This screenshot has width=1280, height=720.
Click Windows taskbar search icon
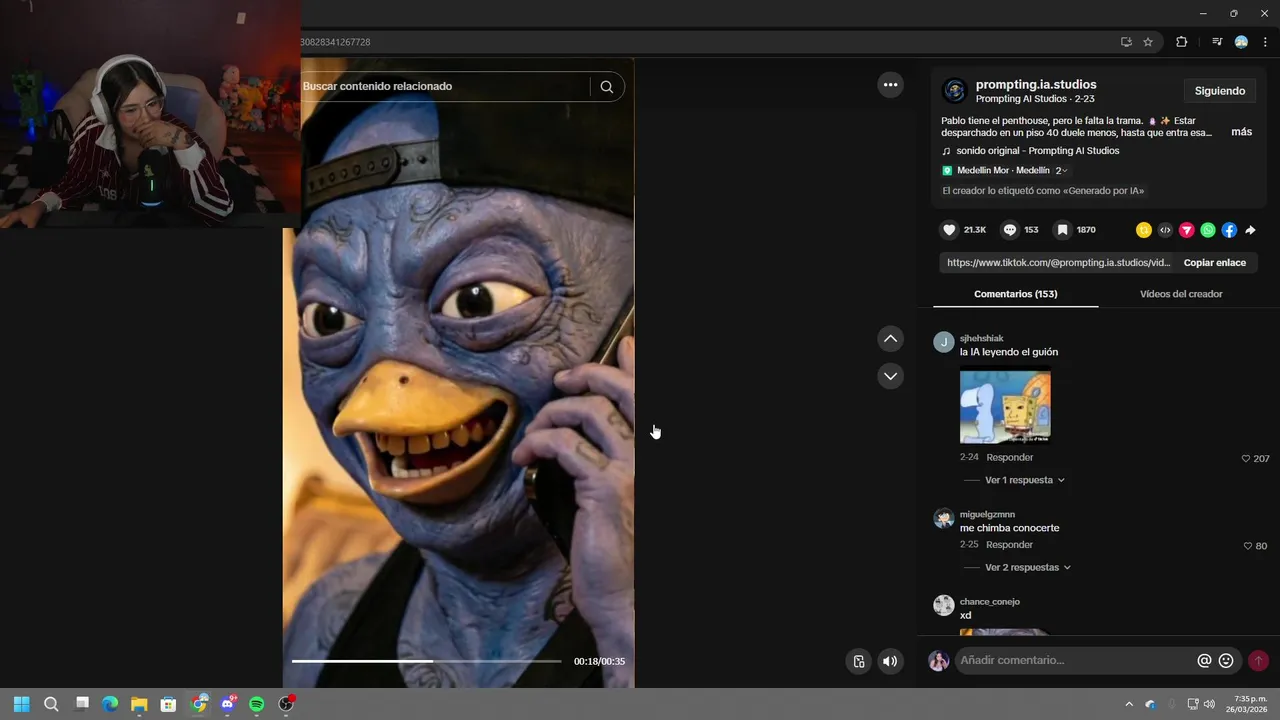pos(51,704)
